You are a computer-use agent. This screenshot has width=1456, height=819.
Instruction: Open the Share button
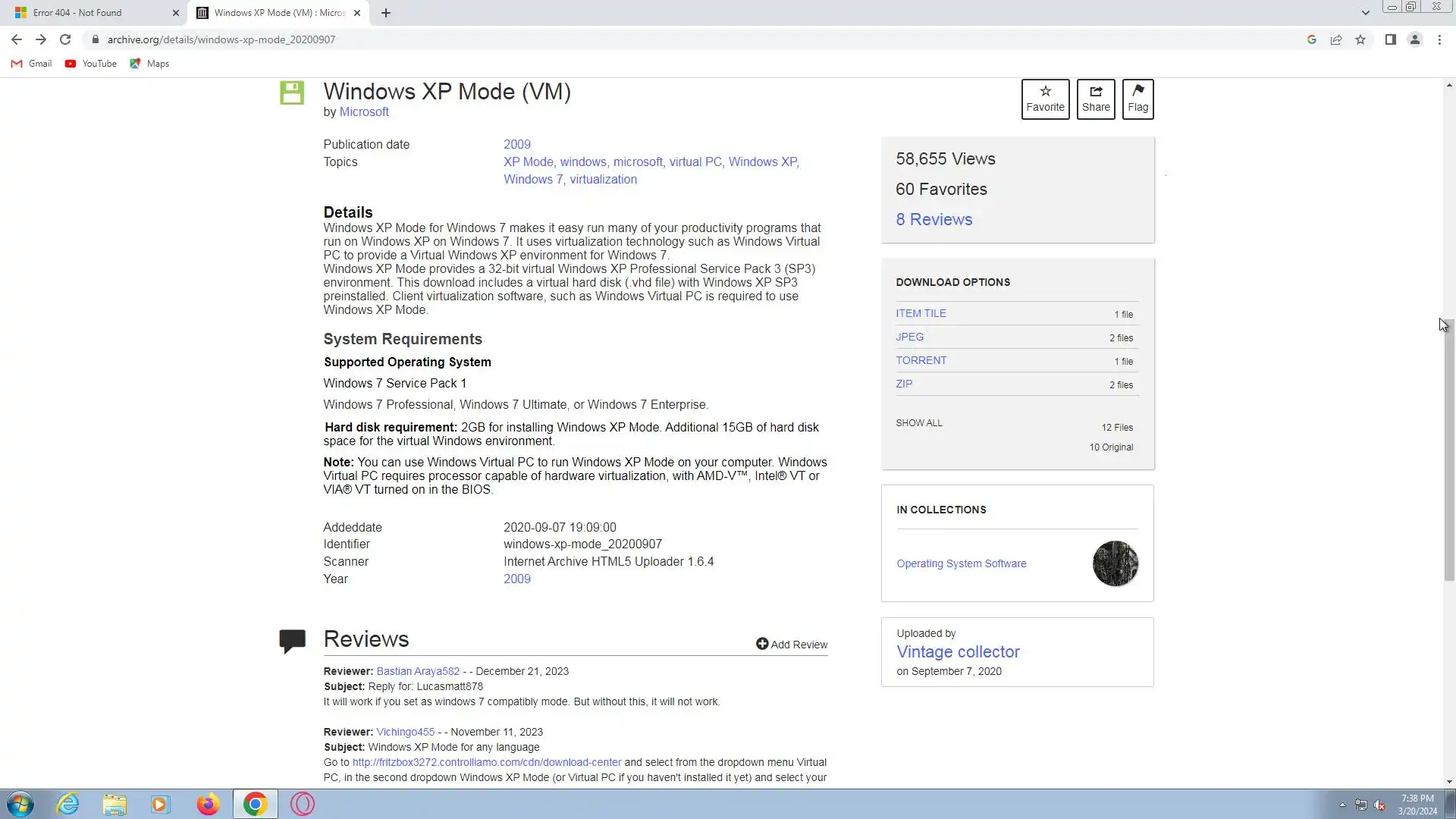pos(1096,99)
